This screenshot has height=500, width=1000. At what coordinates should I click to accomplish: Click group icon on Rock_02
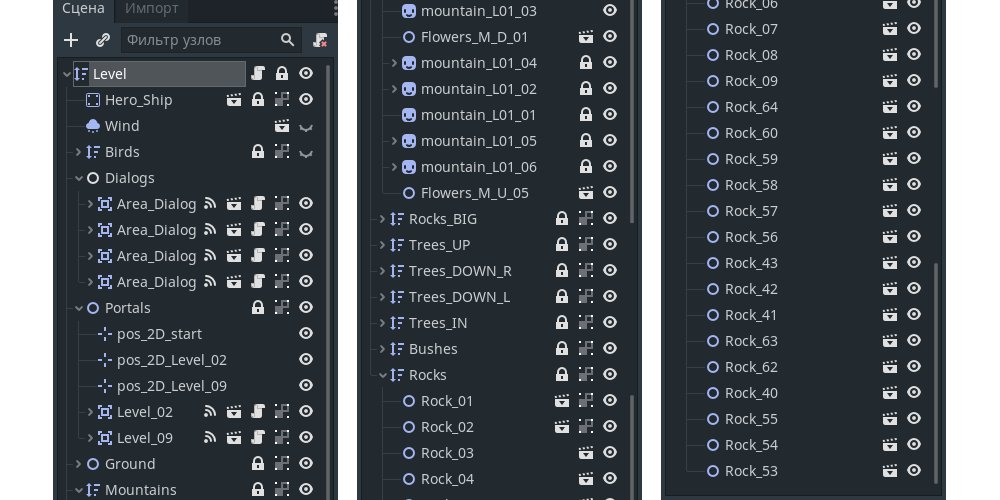(585, 427)
